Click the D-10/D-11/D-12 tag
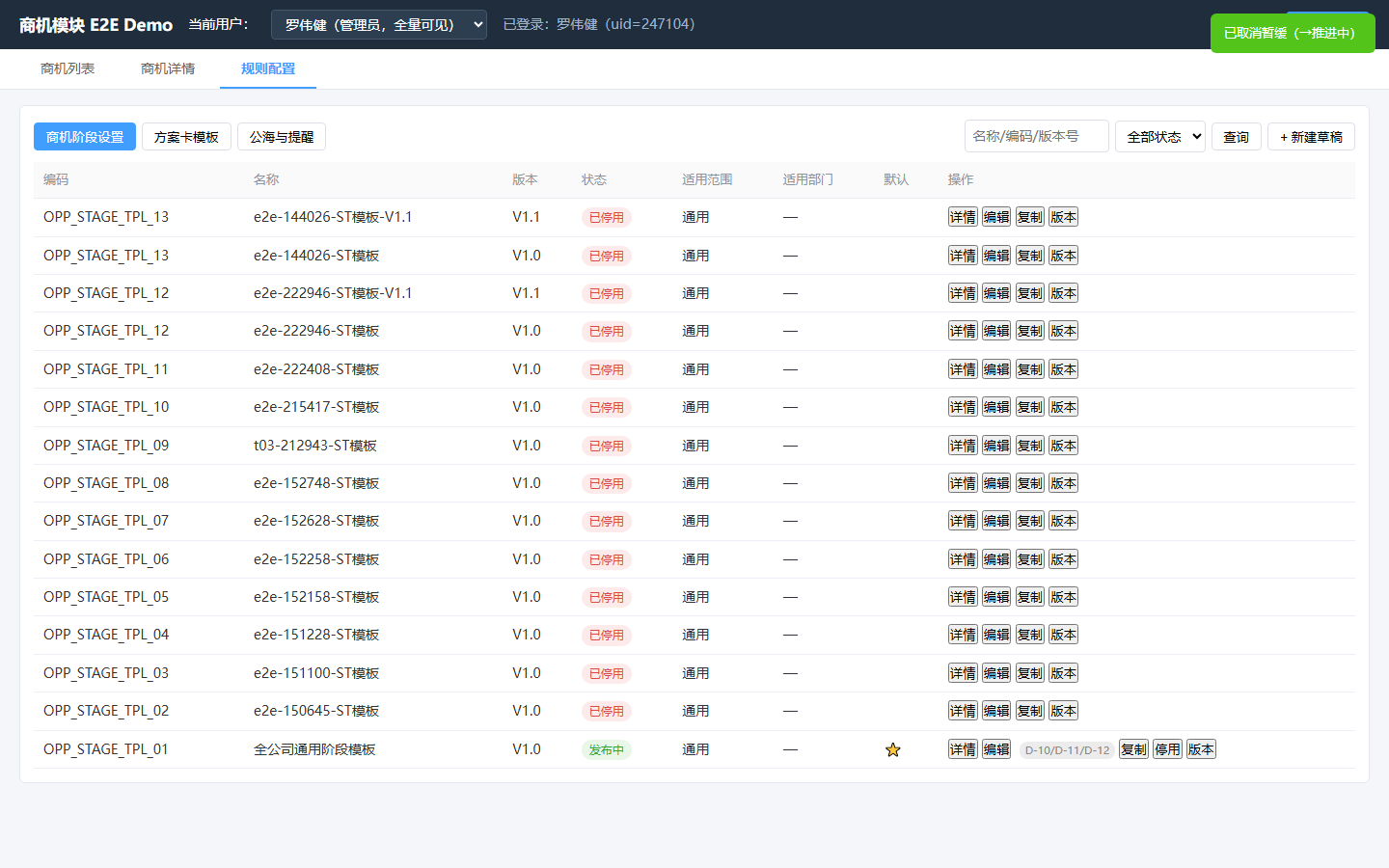The height and width of the screenshot is (868, 1389). [x=1067, y=750]
